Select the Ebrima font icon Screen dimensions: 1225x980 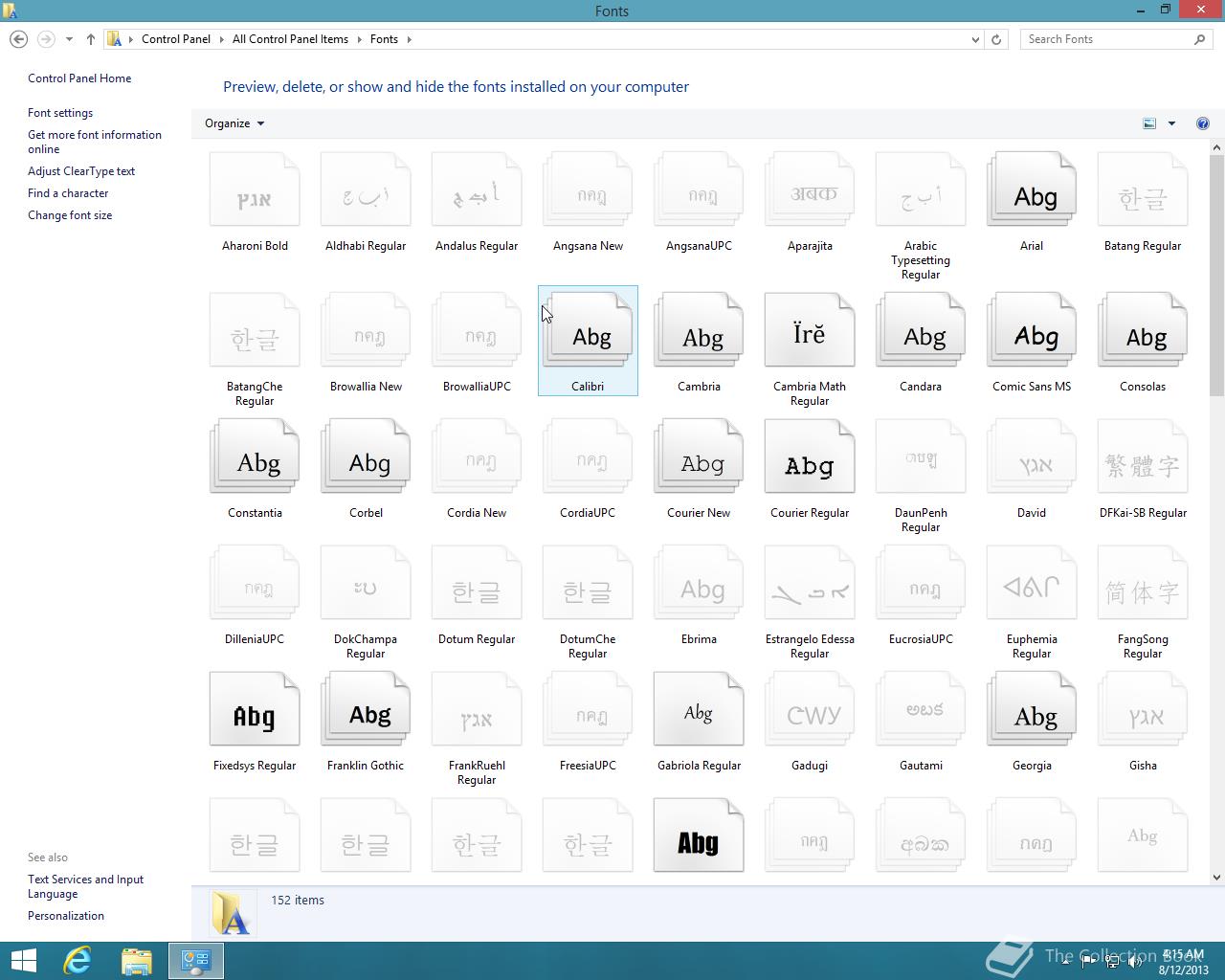699,583
